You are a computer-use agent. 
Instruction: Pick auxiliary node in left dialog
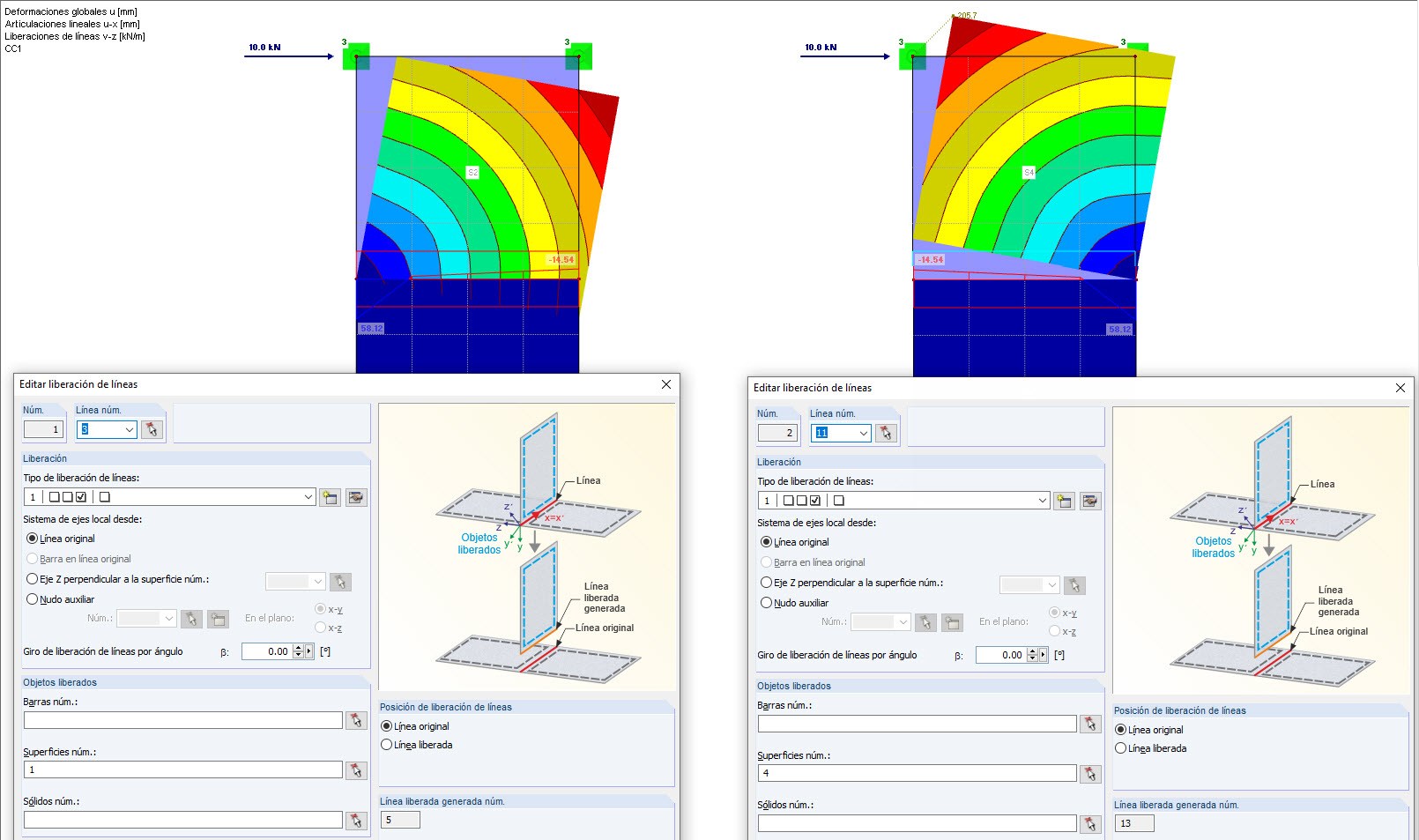191,619
